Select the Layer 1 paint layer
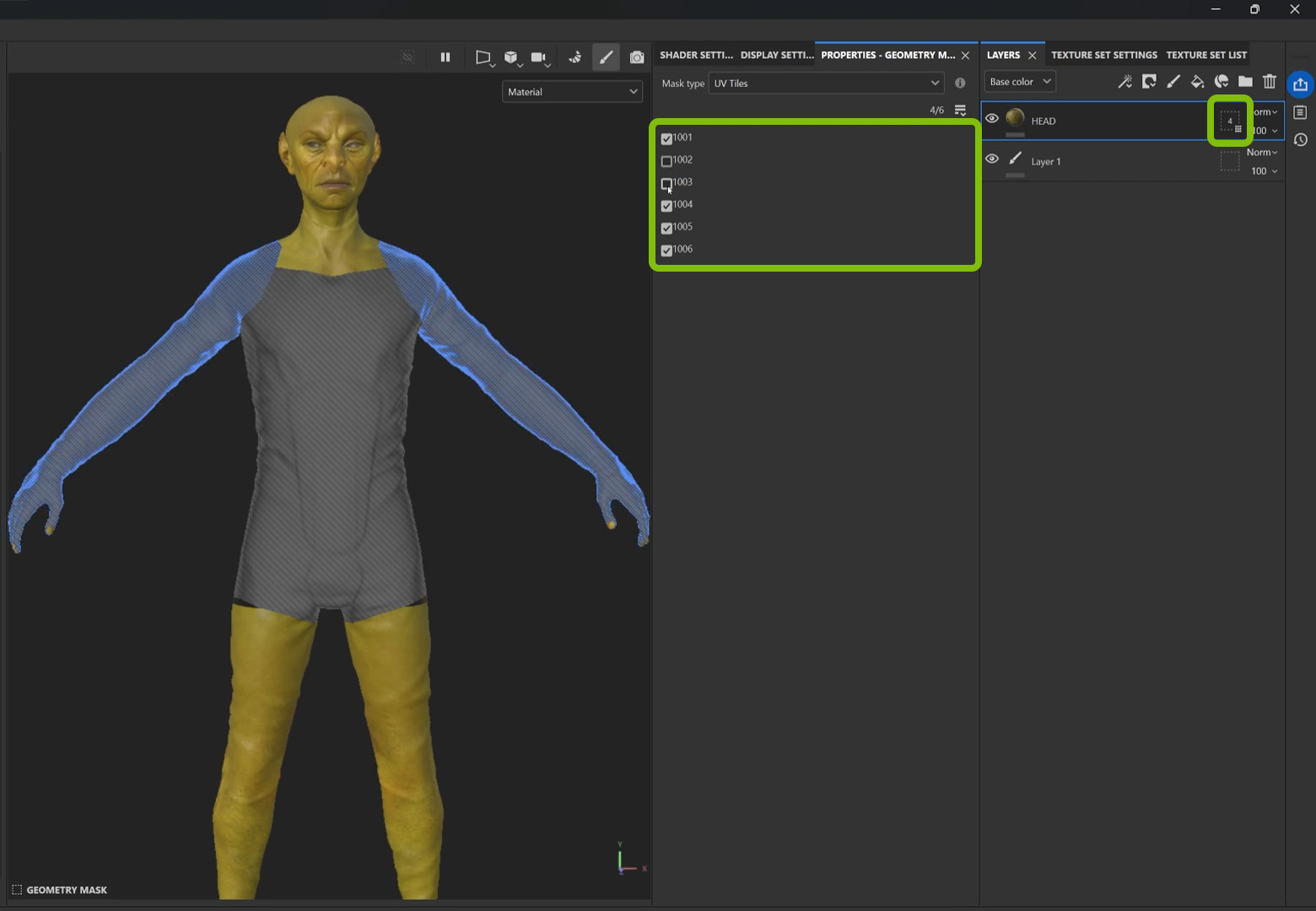Screen dimensions: 1316x911 click(1046, 162)
